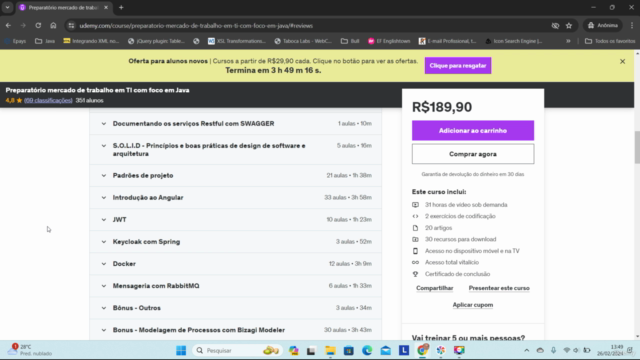
Task: Open the 69 classificações ratings link
Action: pos(48,100)
